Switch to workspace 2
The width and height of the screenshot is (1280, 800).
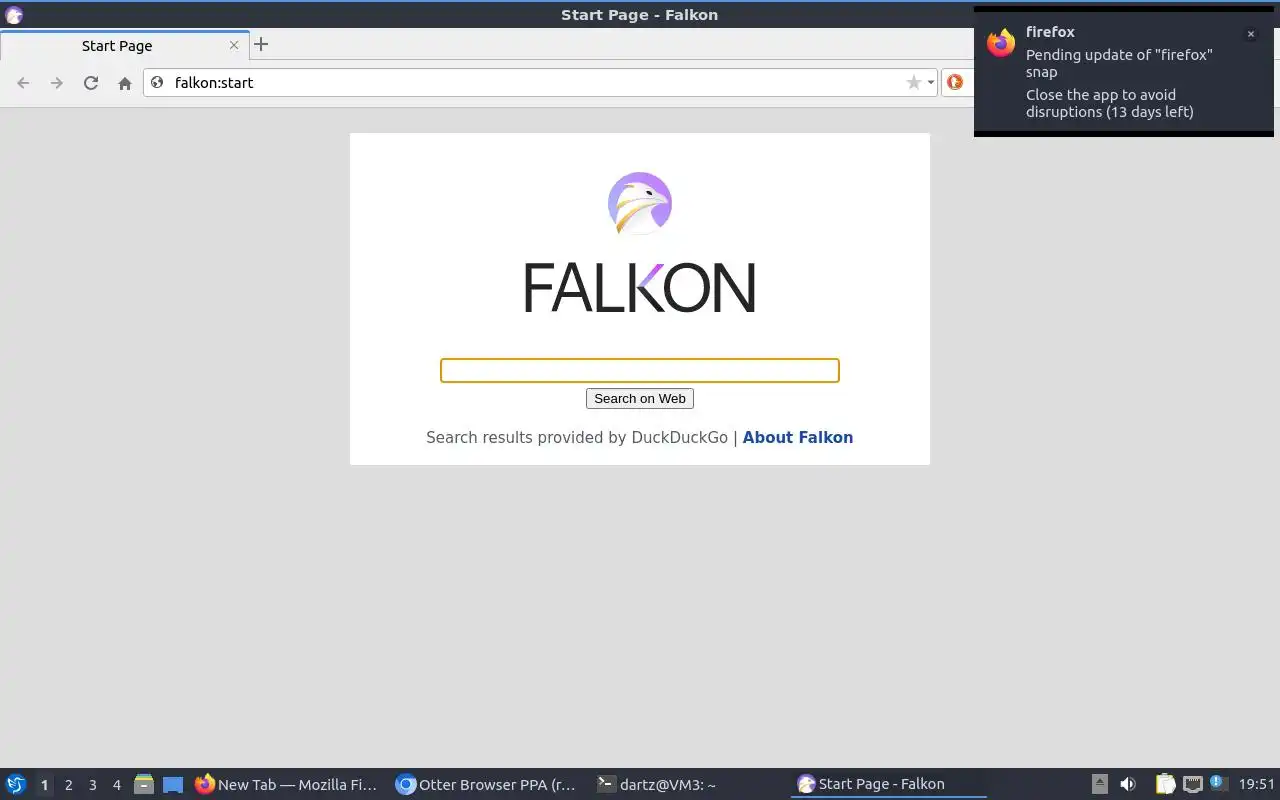68,785
